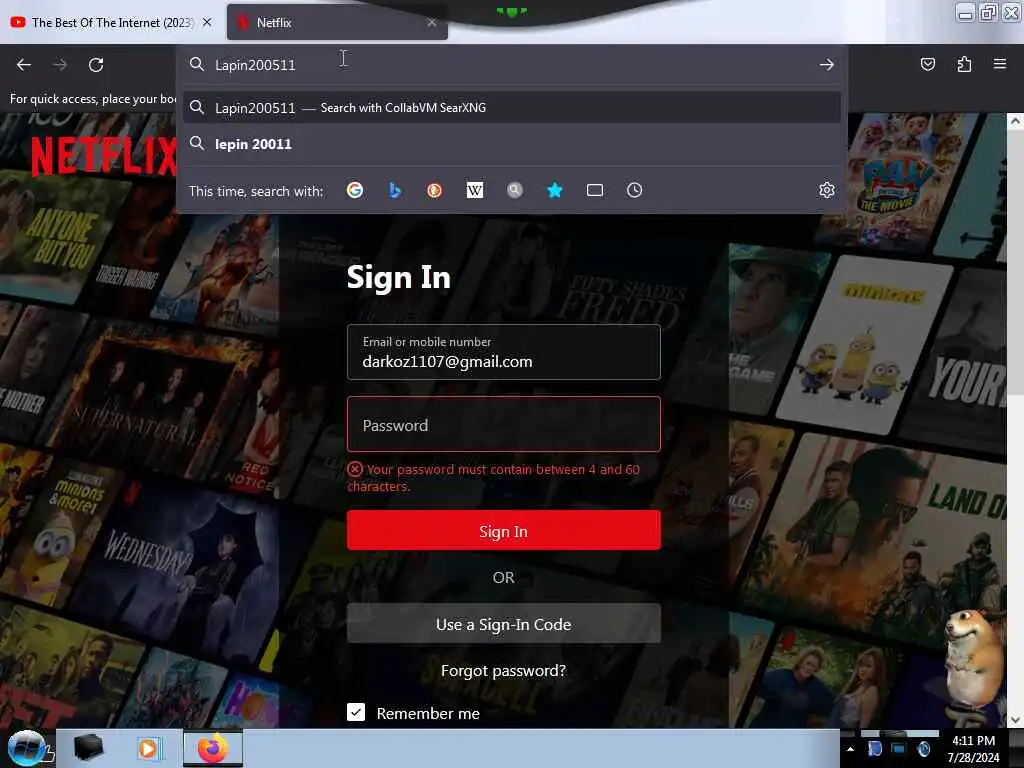Image resolution: width=1024 pixels, height=768 pixels.
Task: Open the Firefox taskbar icon
Action: click(212, 748)
